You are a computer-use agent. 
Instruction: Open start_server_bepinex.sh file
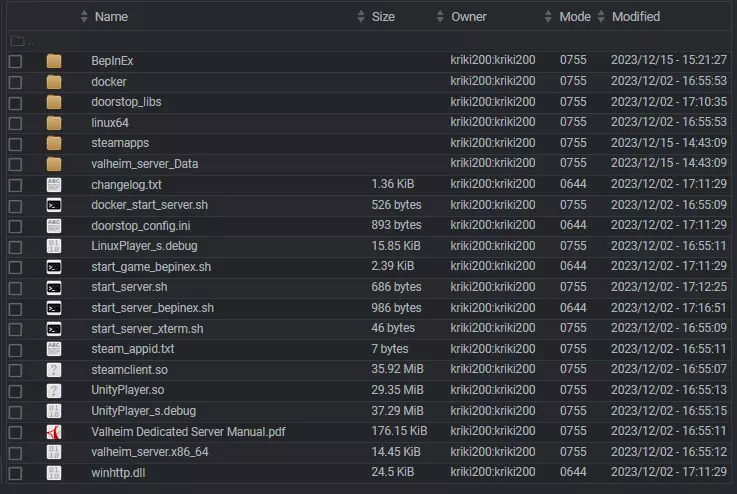(x=152, y=308)
